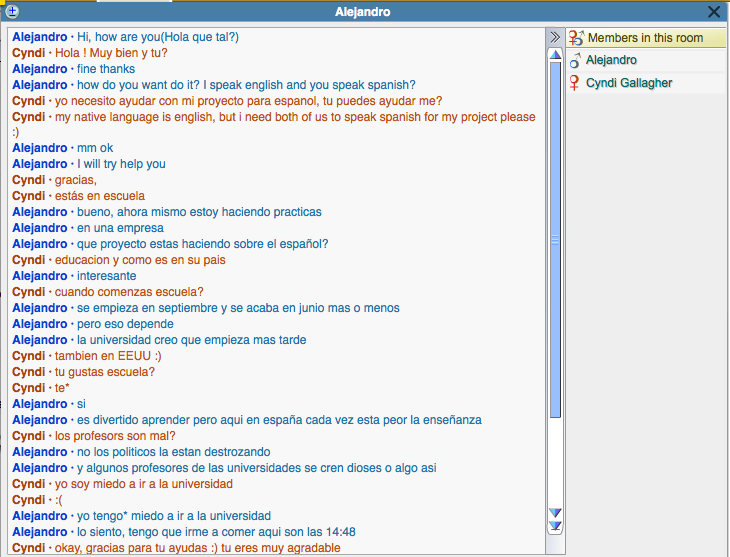Viewport: 730px width, 557px height.
Task: Click the plus/minus resize icon in title bar
Action: tap(13, 12)
